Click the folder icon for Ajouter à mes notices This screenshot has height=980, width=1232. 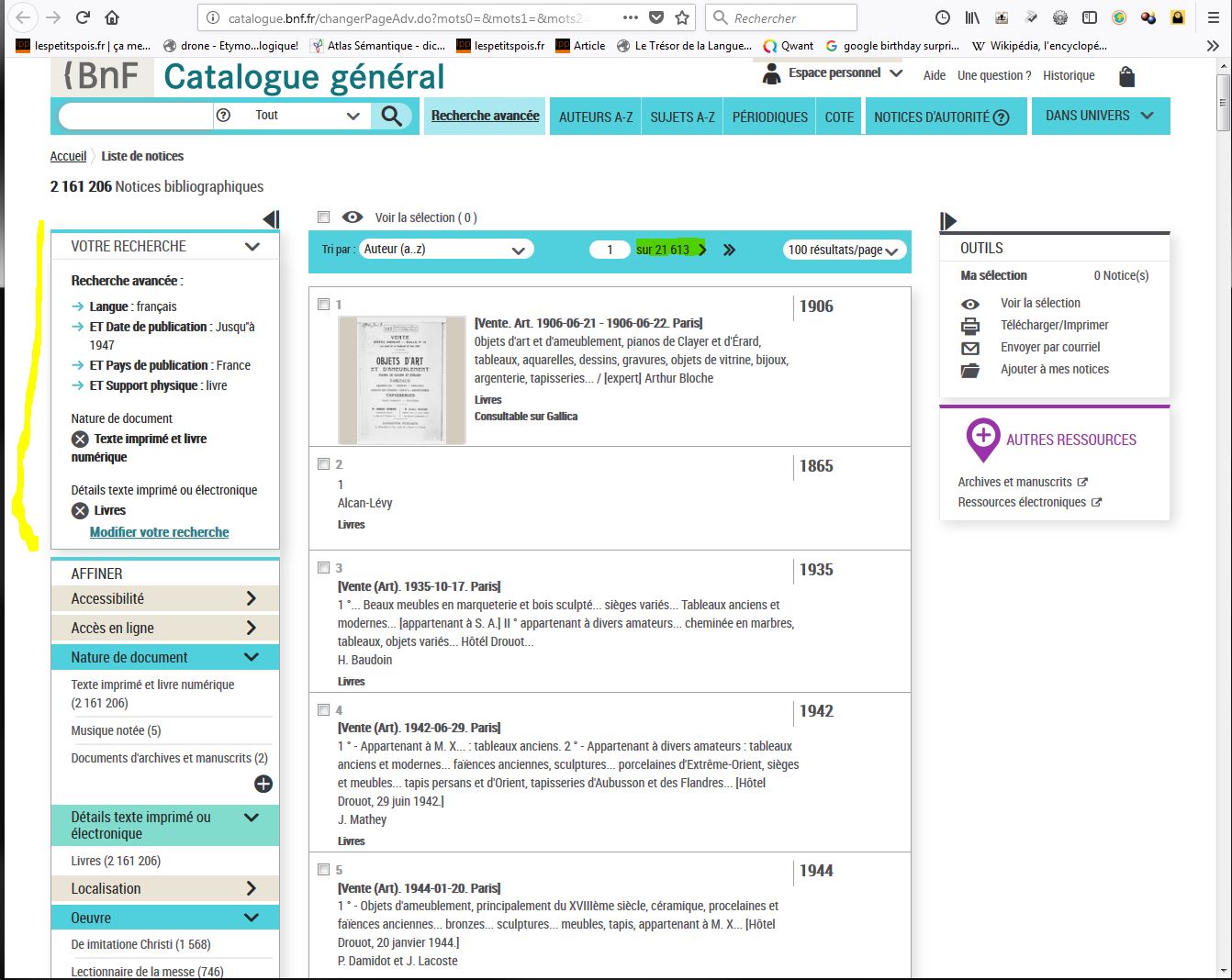click(x=969, y=370)
